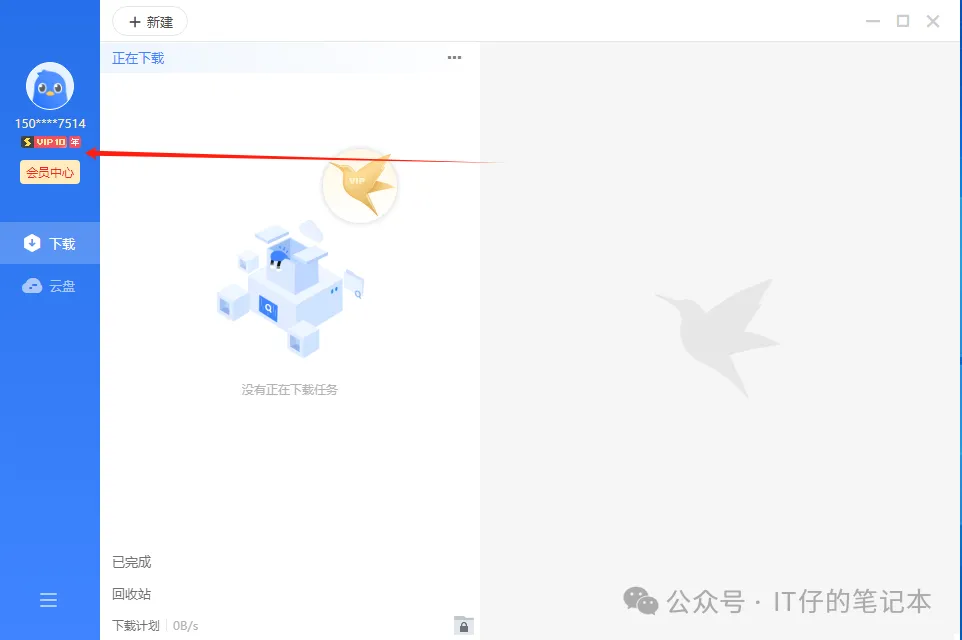Open the three-dot more options menu
The width and height of the screenshot is (962, 640).
pos(454,58)
